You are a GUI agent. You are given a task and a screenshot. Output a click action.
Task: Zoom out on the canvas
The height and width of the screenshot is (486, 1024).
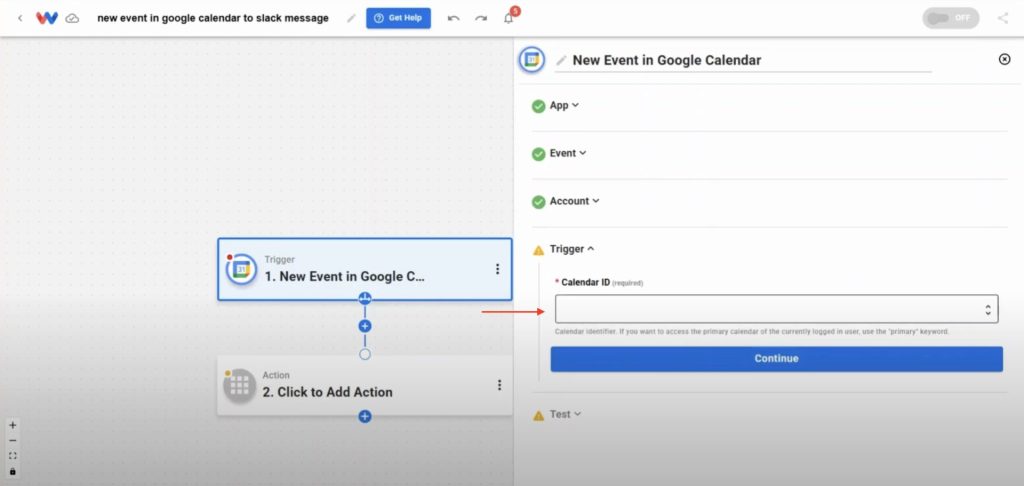tap(12, 441)
